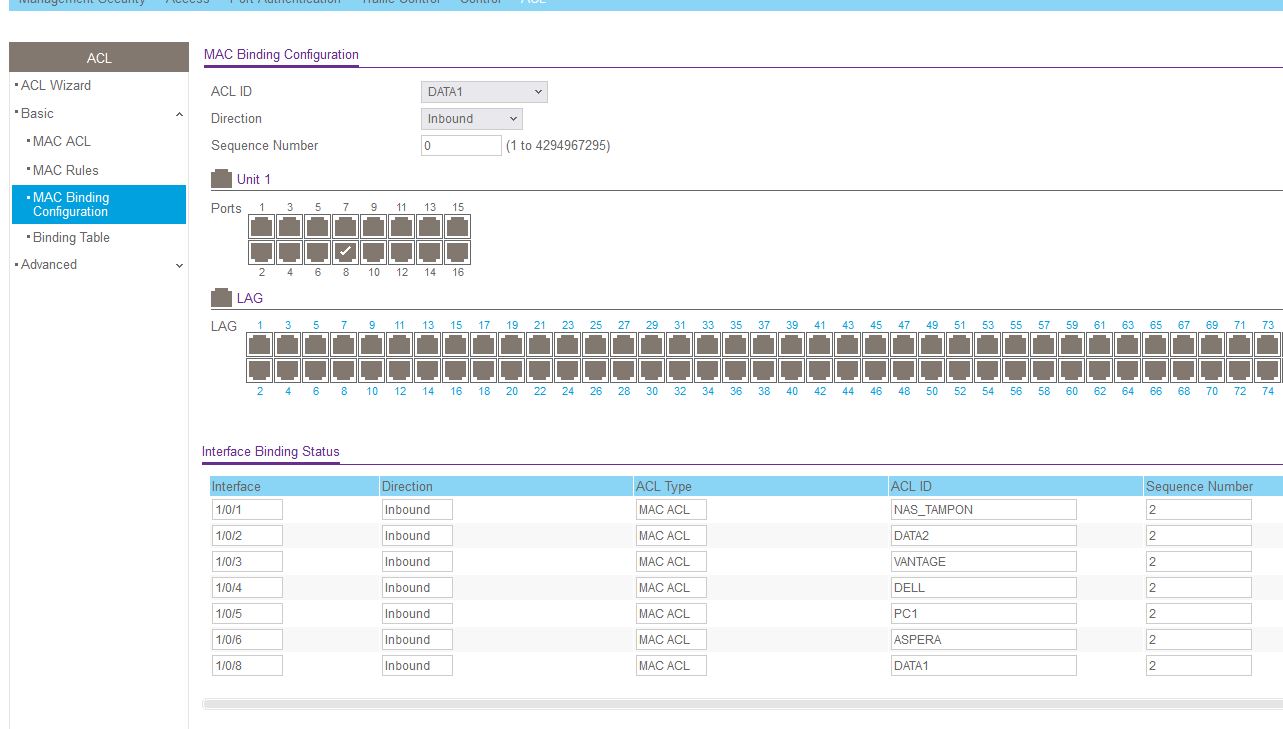Toggle LAG 72 selection box
The image size is (1283, 729).
pos(1240,370)
